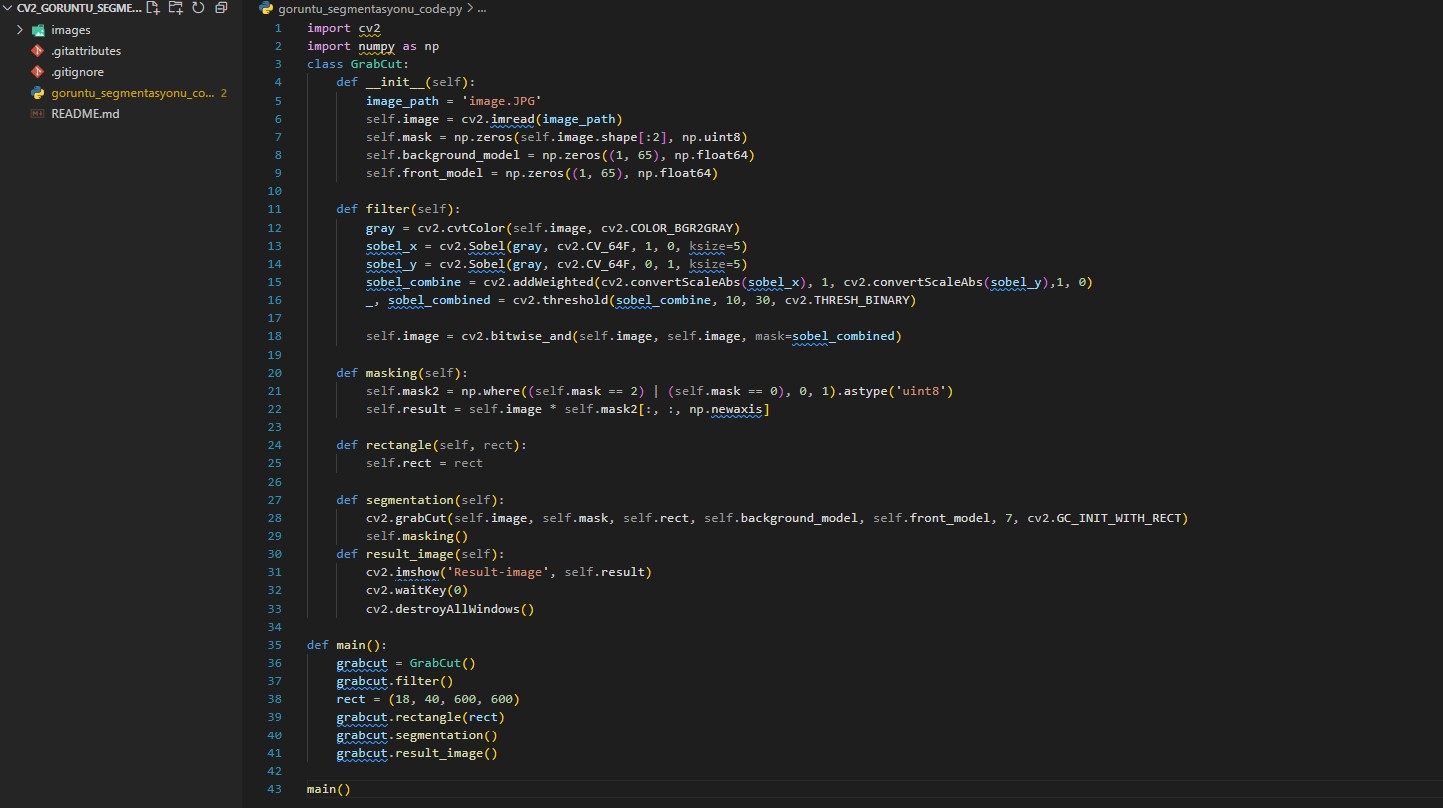Click the self.background_model assignment line
The image size is (1443, 808).
[560, 155]
